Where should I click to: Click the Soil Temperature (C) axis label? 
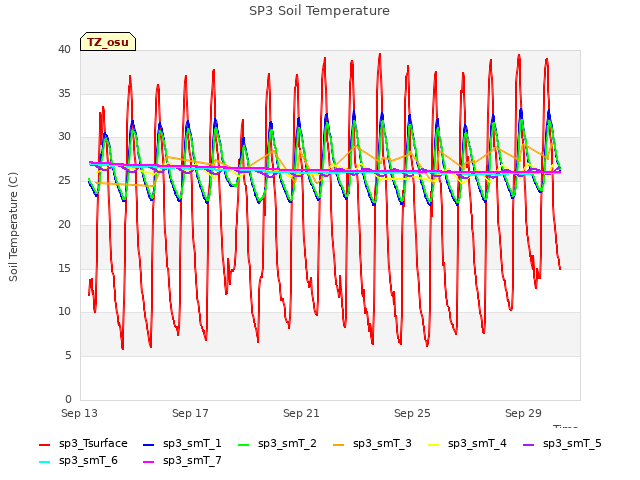tap(13, 227)
